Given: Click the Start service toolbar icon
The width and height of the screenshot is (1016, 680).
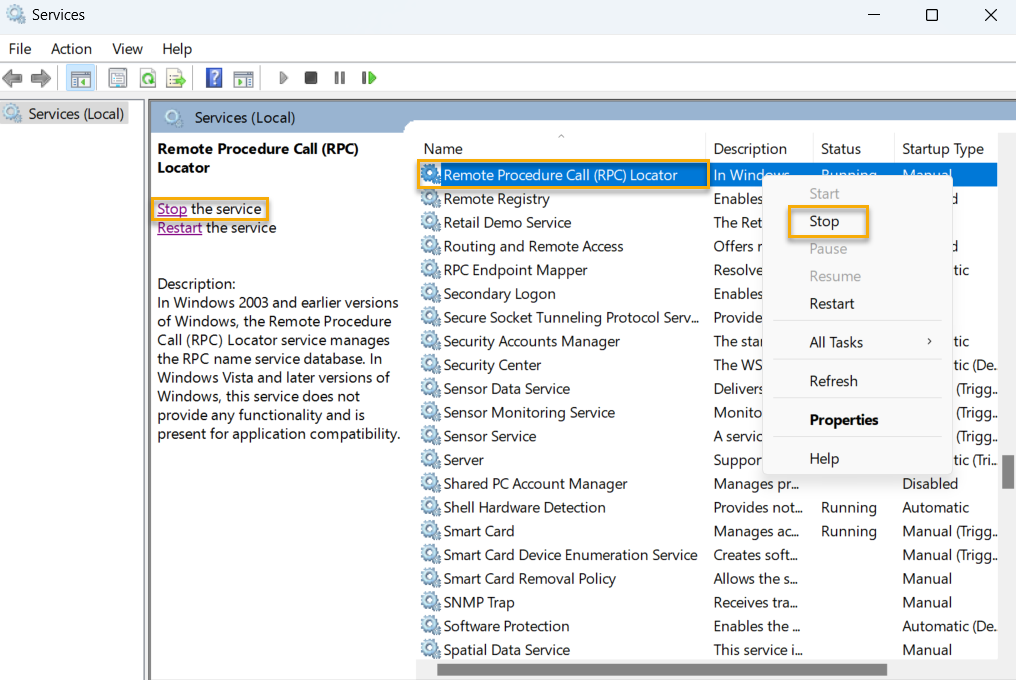Looking at the screenshot, I should point(283,77).
